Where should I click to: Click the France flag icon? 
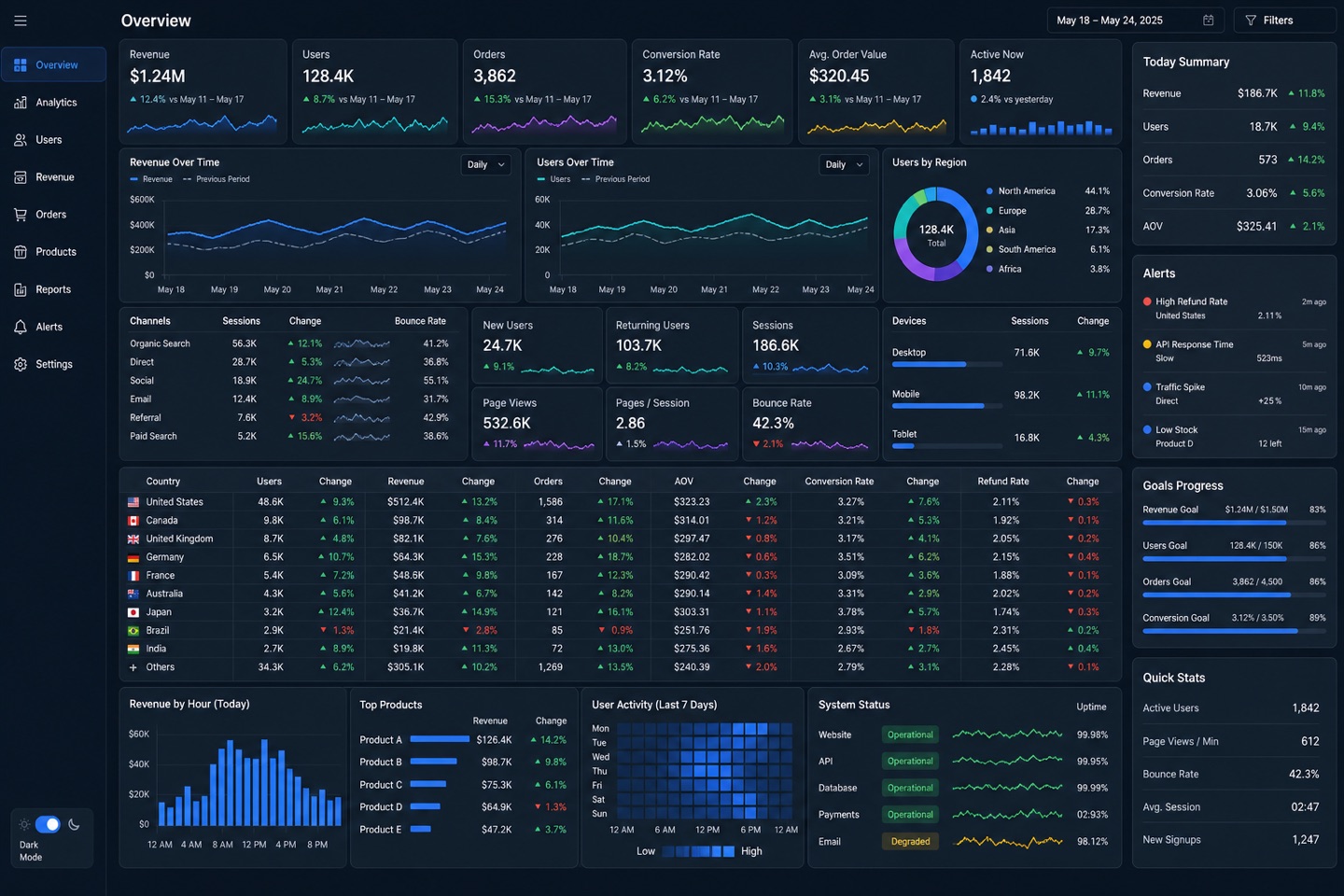tap(133, 576)
